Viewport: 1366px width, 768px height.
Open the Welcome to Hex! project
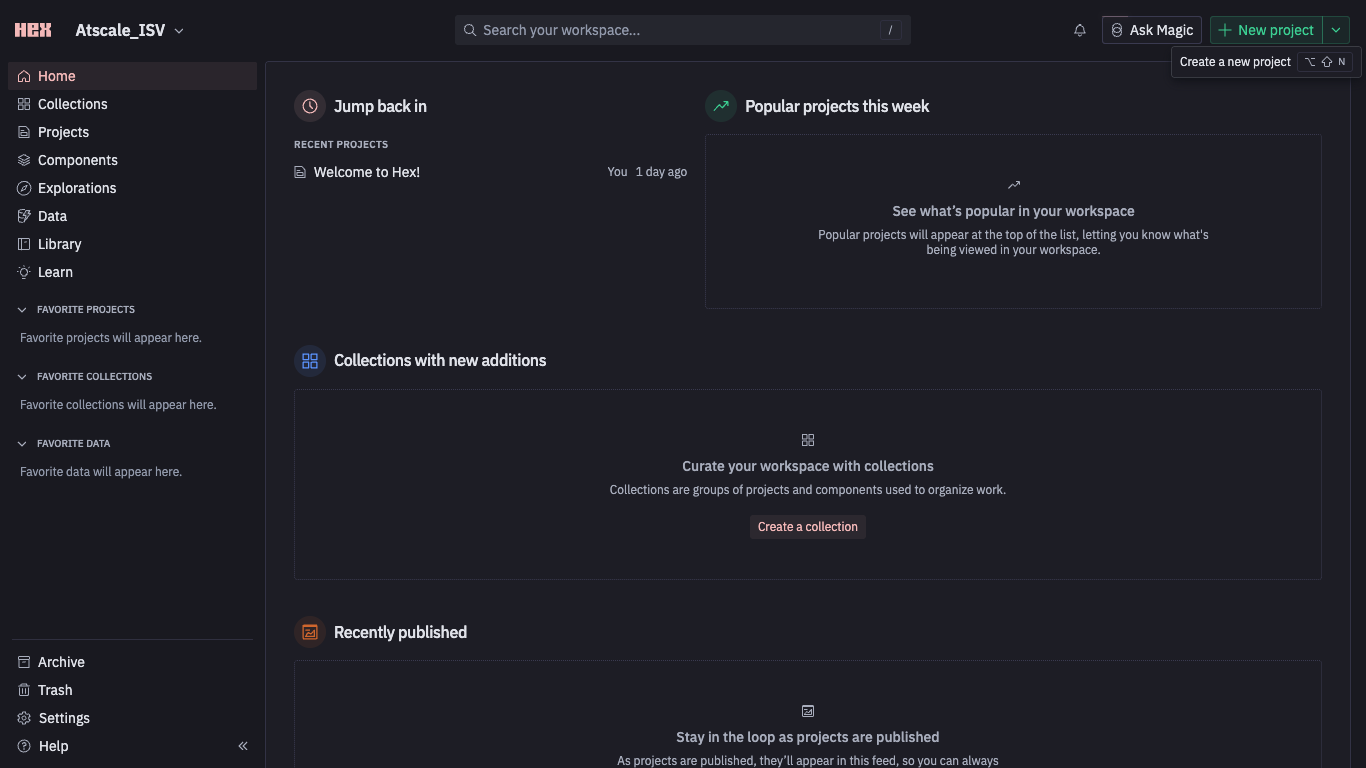pos(367,172)
